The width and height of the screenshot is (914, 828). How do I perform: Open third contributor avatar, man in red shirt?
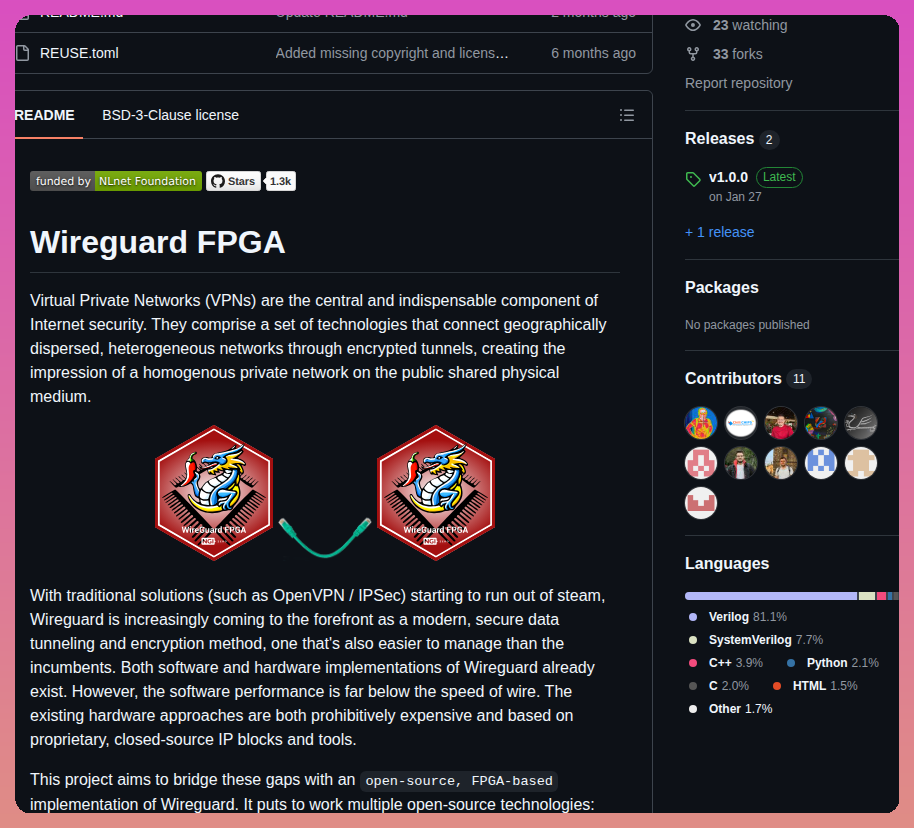781,423
